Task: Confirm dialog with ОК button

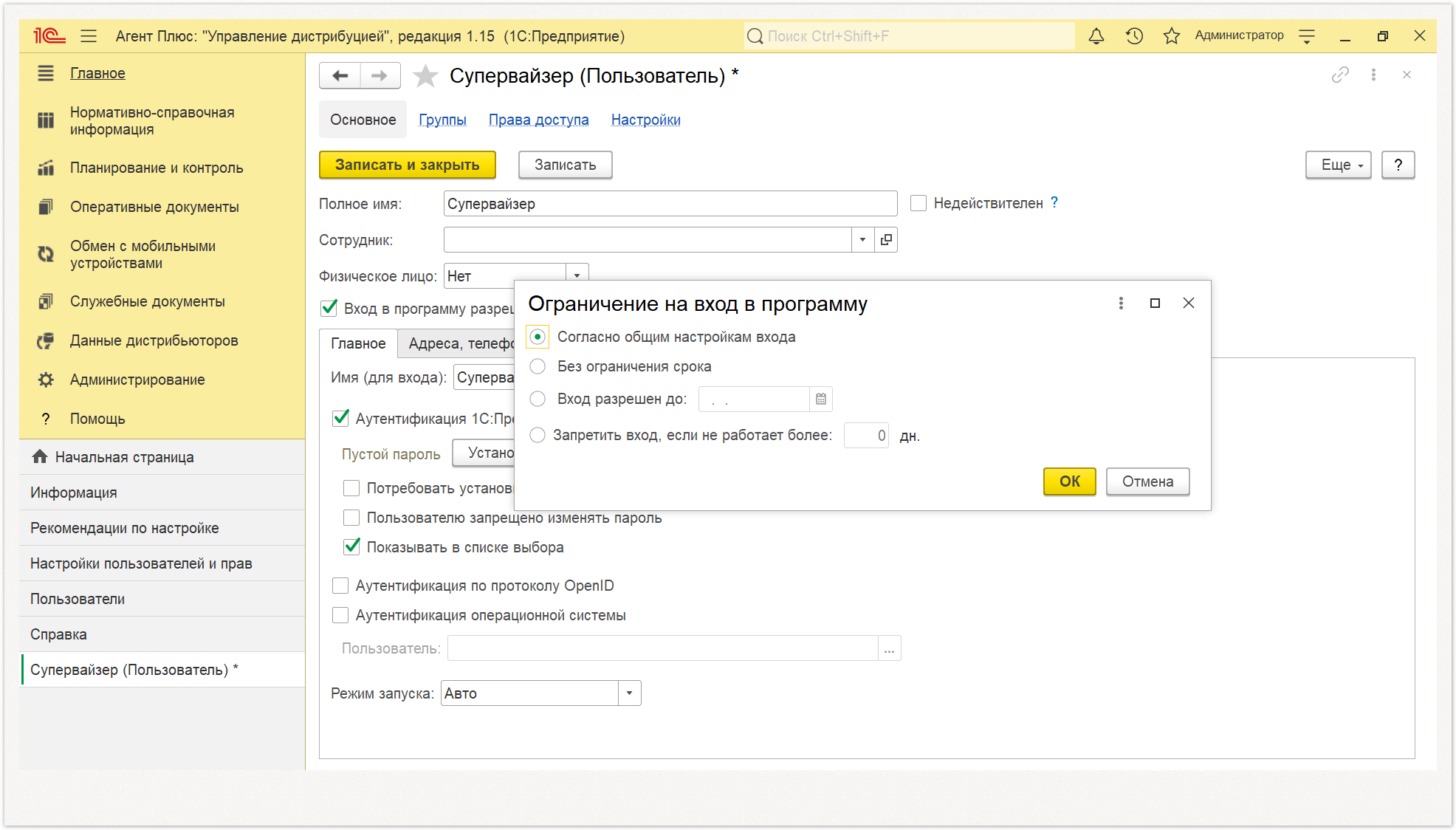Action: pyautogui.click(x=1069, y=481)
